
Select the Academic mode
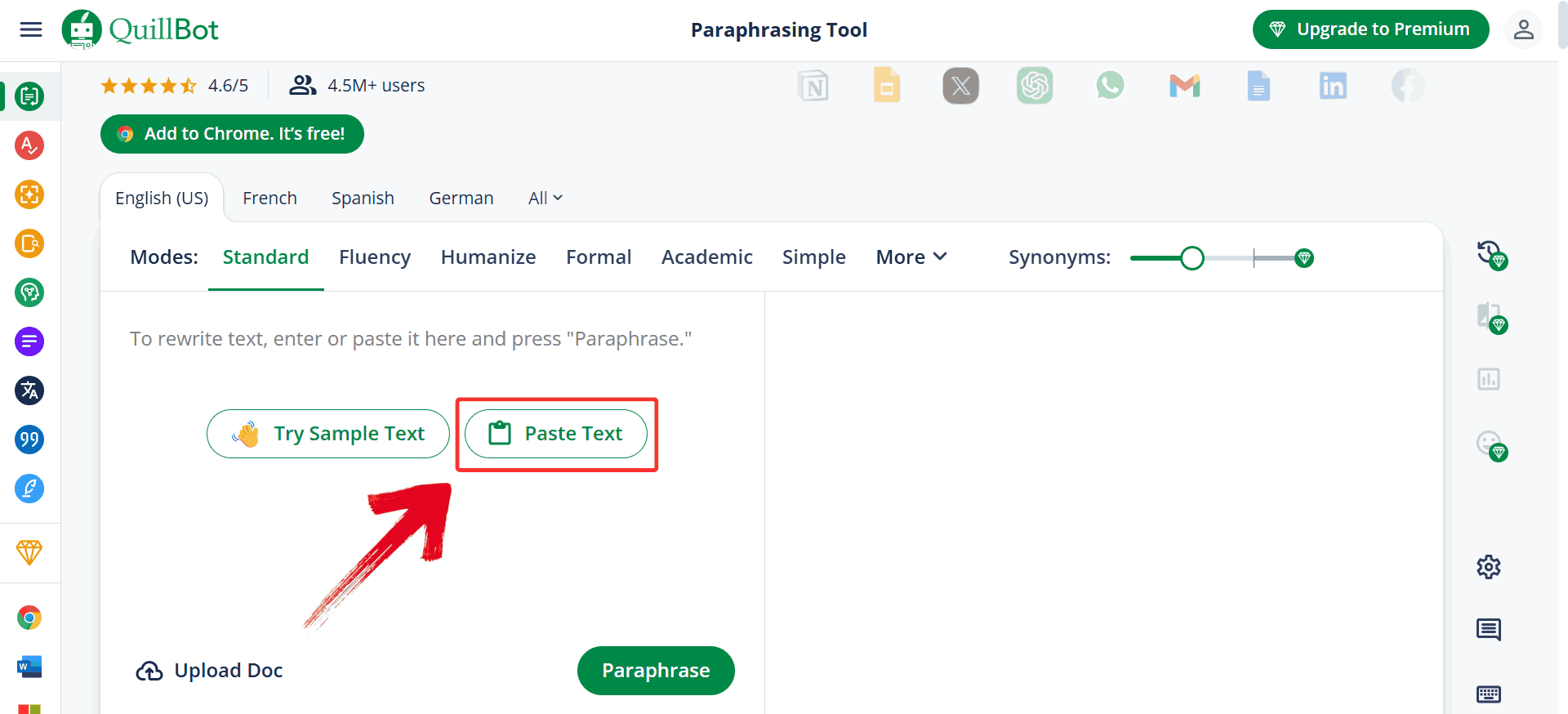pyautogui.click(x=707, y=257)
